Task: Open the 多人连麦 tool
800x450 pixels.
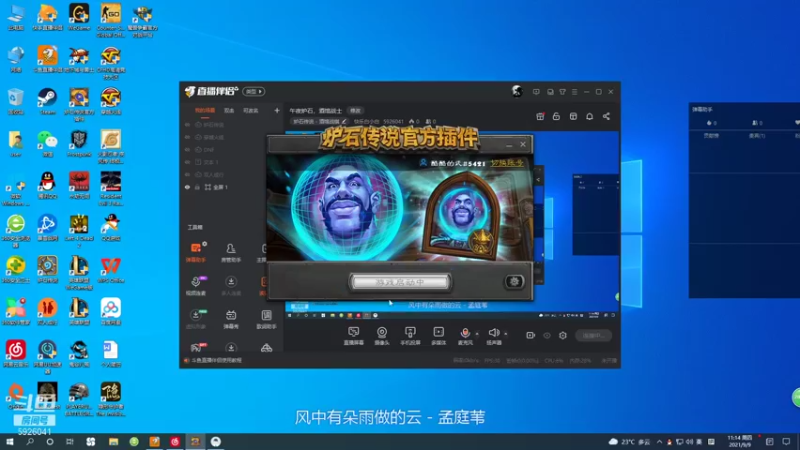Action: click(x=231, y=286)
